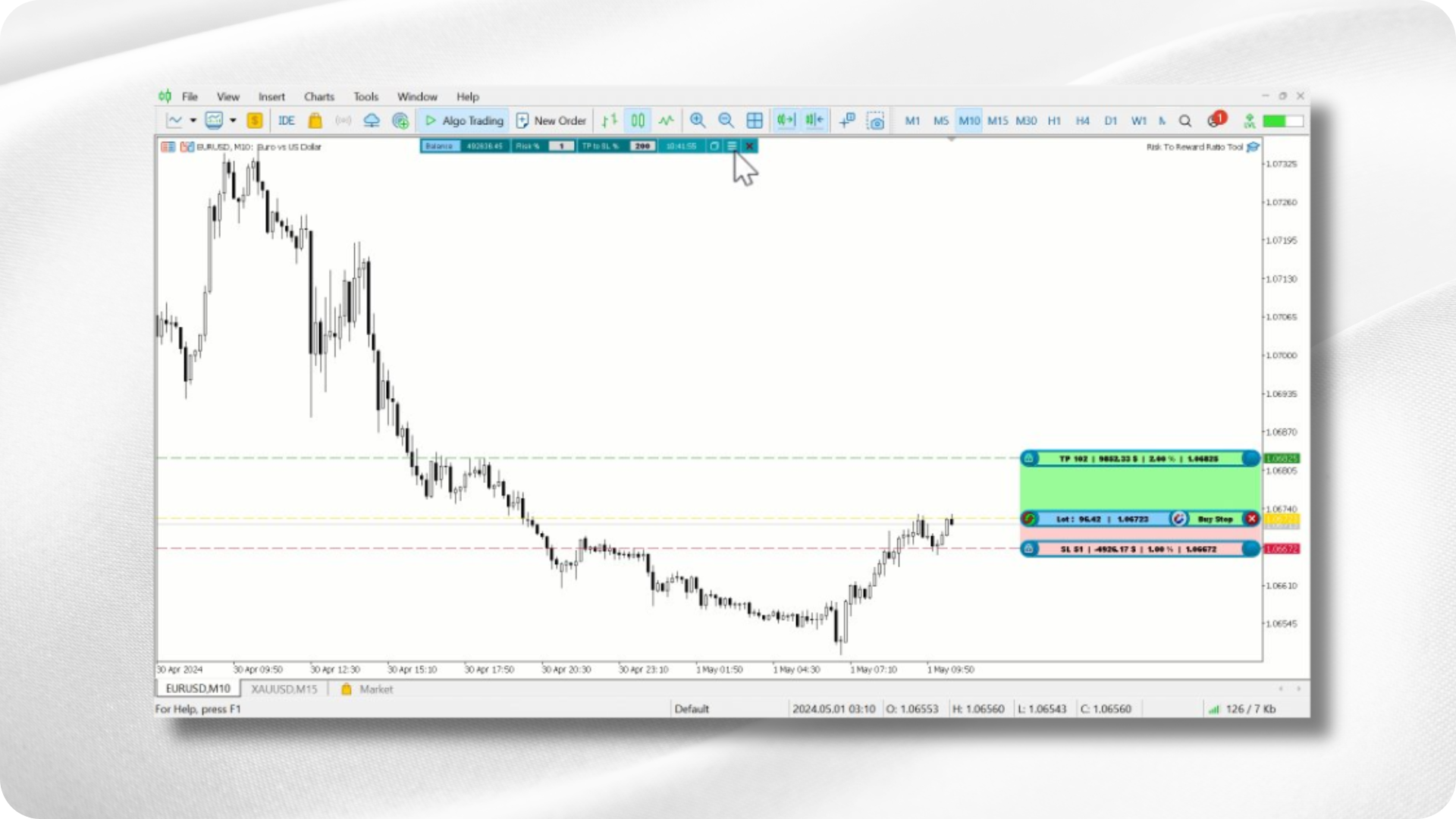
Task: Click the magnet icon on the order line
Action: pyautogui.click(x=1178, y=519)
